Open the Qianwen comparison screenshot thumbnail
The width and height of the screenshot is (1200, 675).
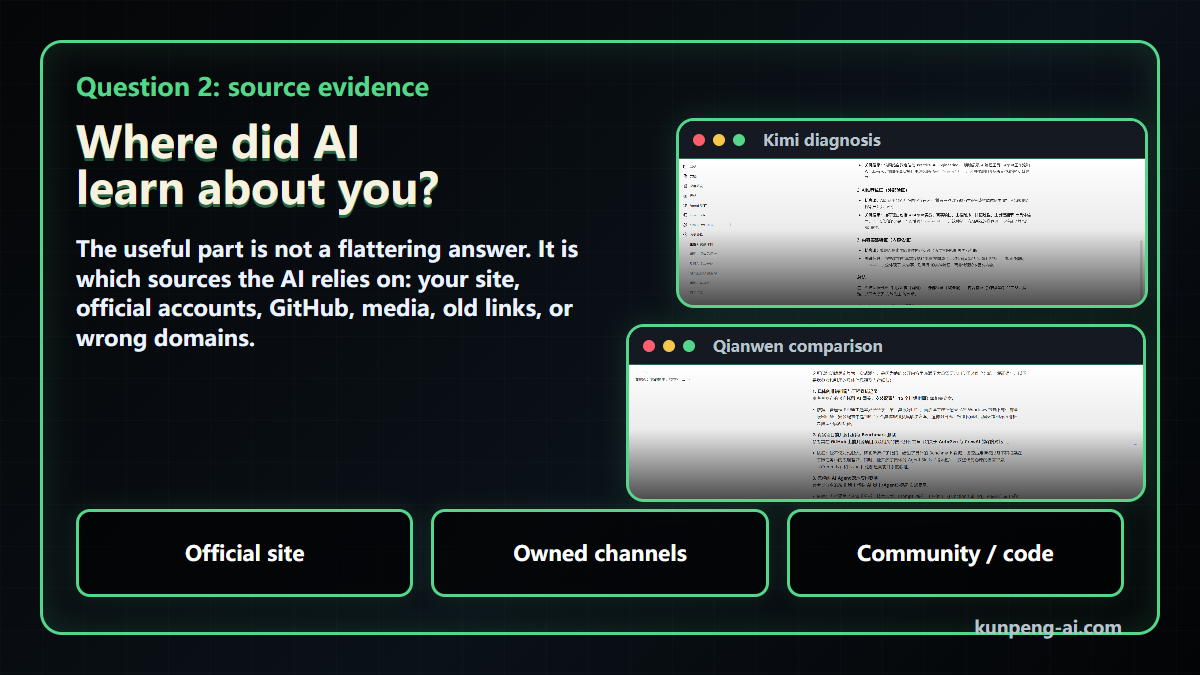[886, 432]
